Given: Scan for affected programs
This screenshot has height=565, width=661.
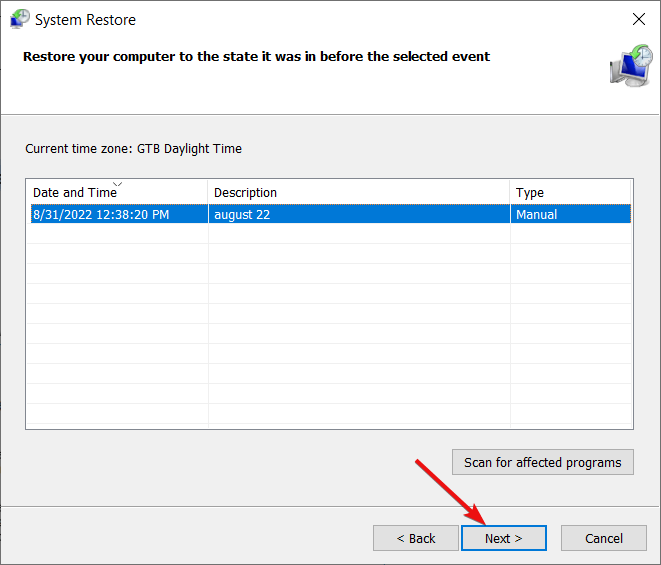Looking at the screenshot, I should (x=543, y=462).
